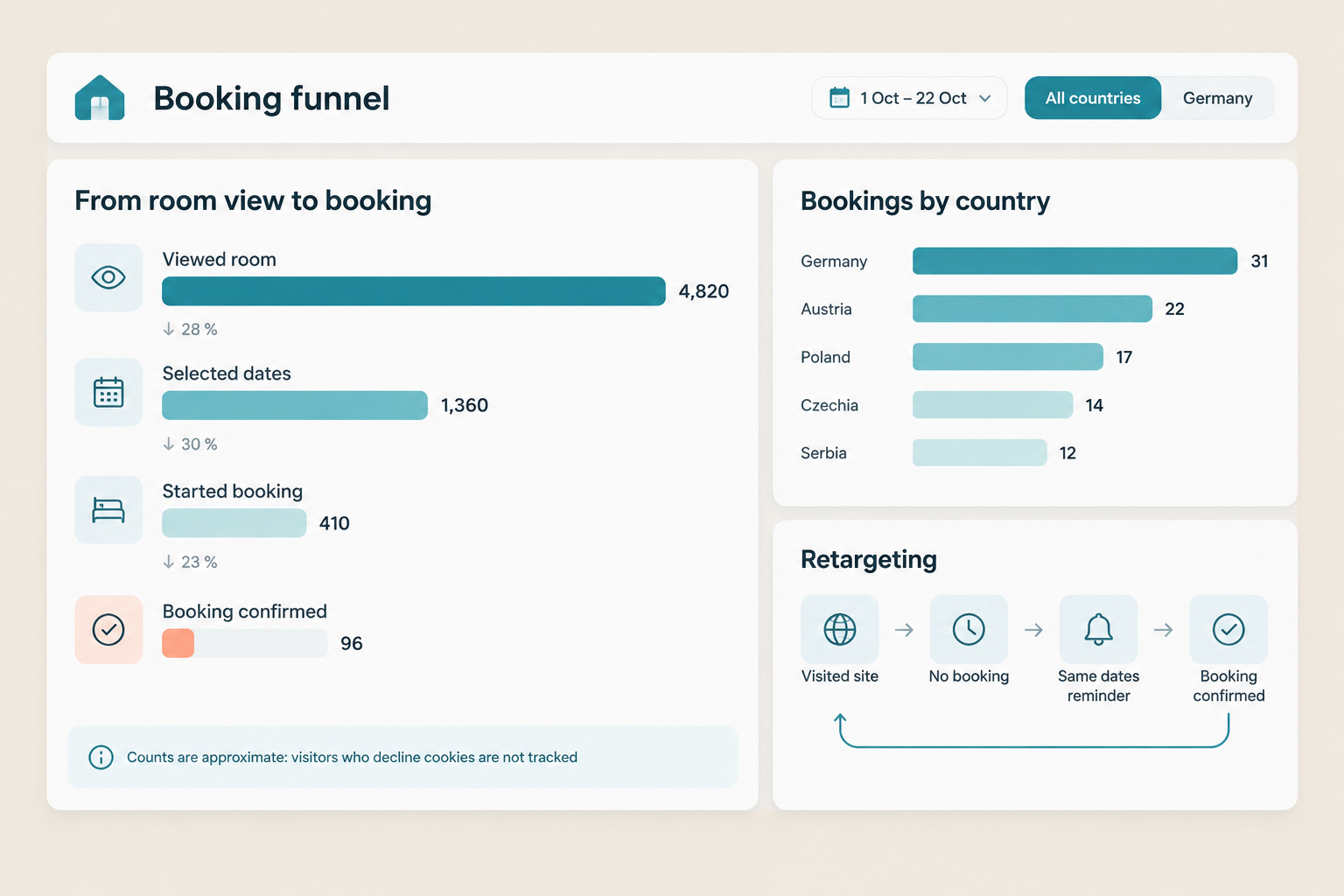Click the Same dates reminder label
The height and width of the screenshot is (896, 1344).
(x=1099, y=686)
